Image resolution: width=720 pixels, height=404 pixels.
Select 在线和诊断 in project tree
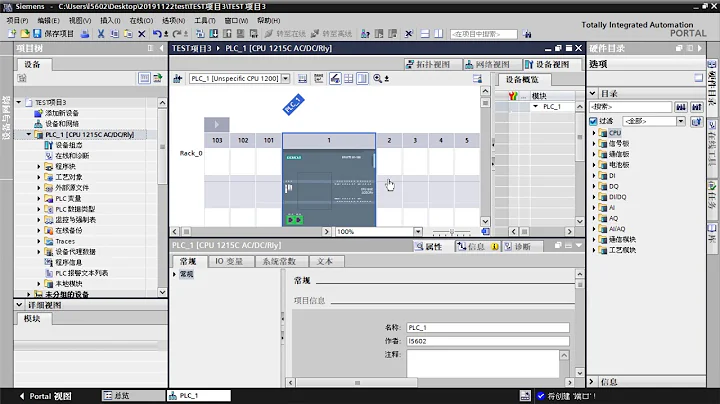72,156
